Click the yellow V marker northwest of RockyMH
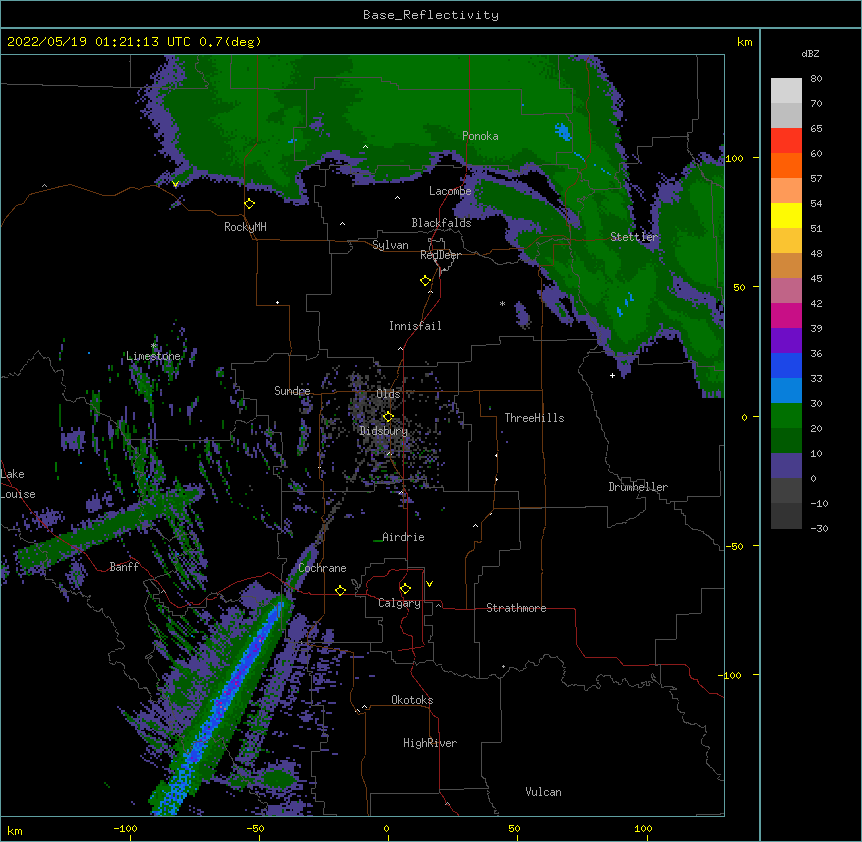Screen dimensions: 862x842 pyautogui.click(x=175, y=184)
